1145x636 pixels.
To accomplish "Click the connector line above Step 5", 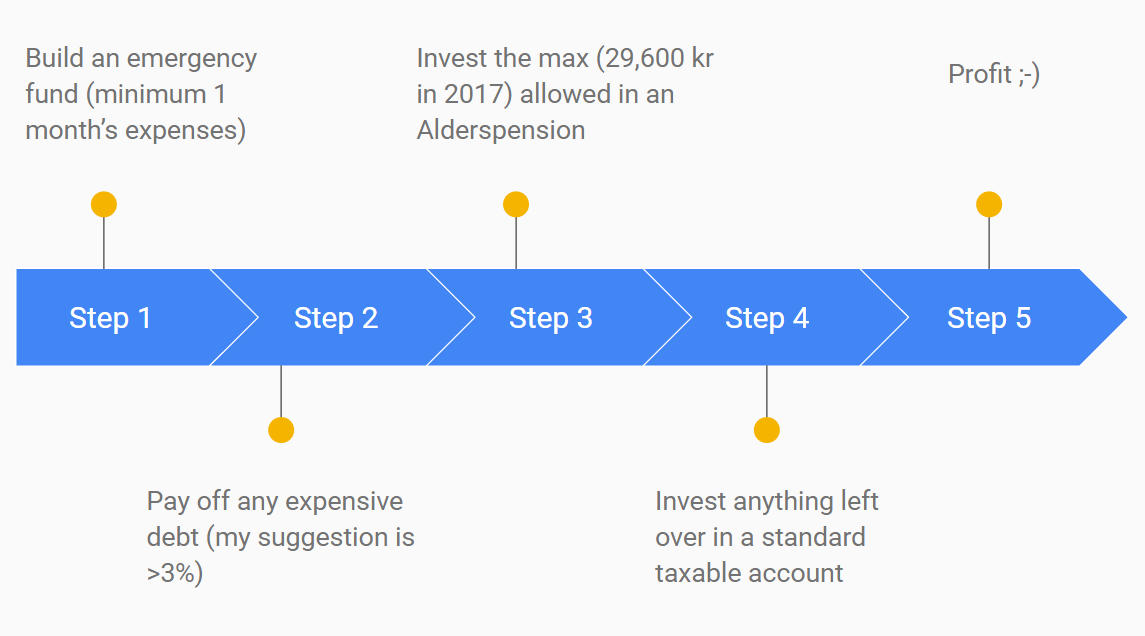I will pos(989,243).
